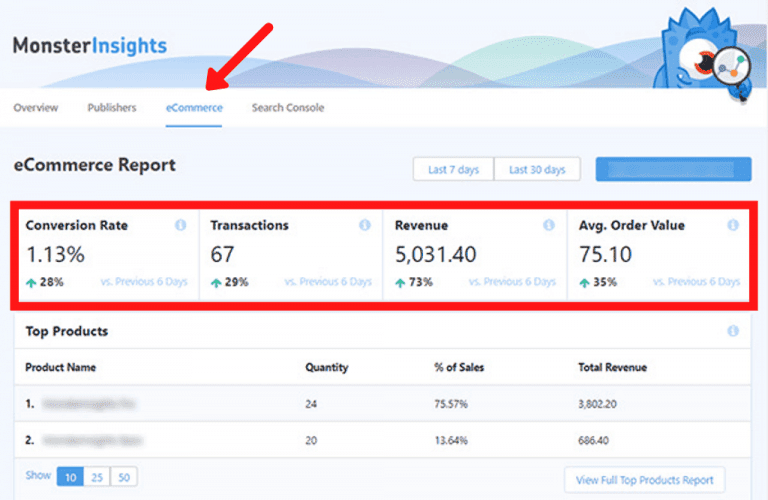Click the Quantity column header
The image size is (768, 500).
(x=327, y=367)
